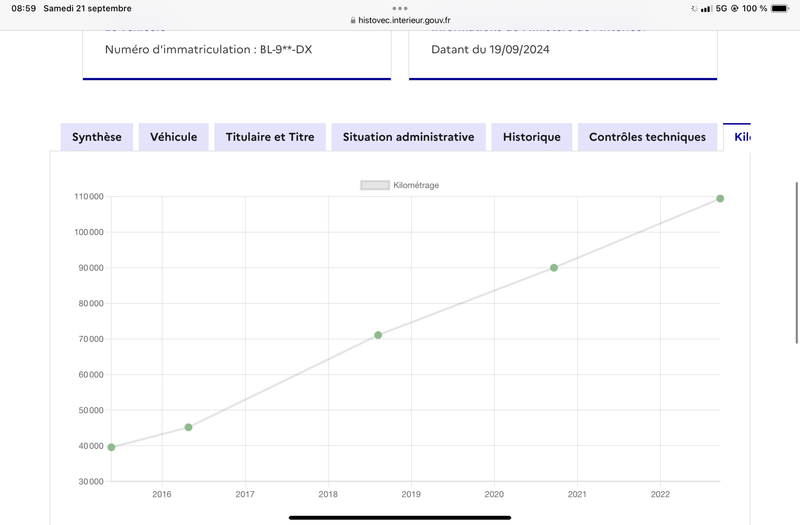Click the 70 000 y-axis label
800x525 pixels.
(x=91, y=339)
